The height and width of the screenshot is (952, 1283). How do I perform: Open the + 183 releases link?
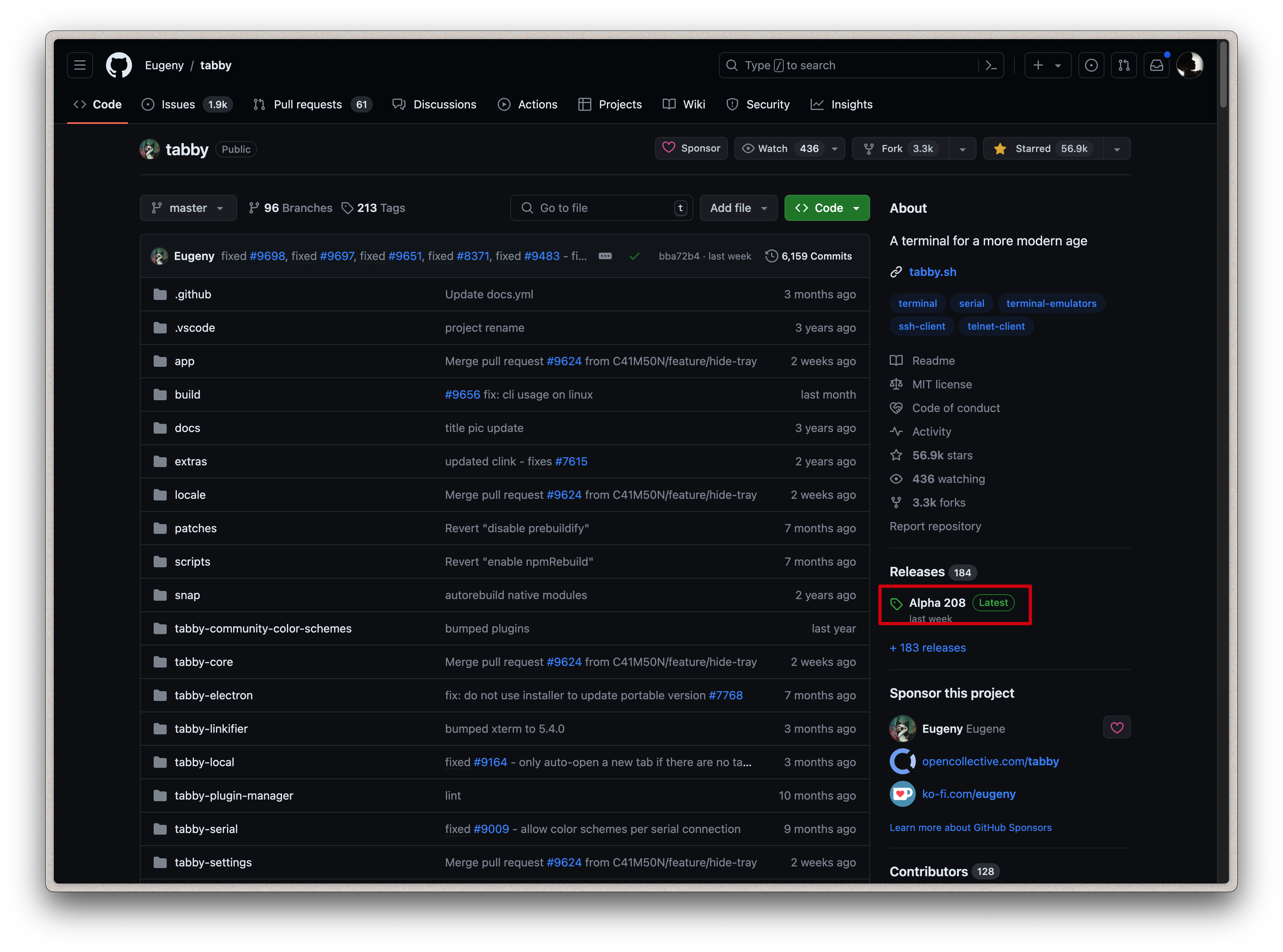point(927,648)
